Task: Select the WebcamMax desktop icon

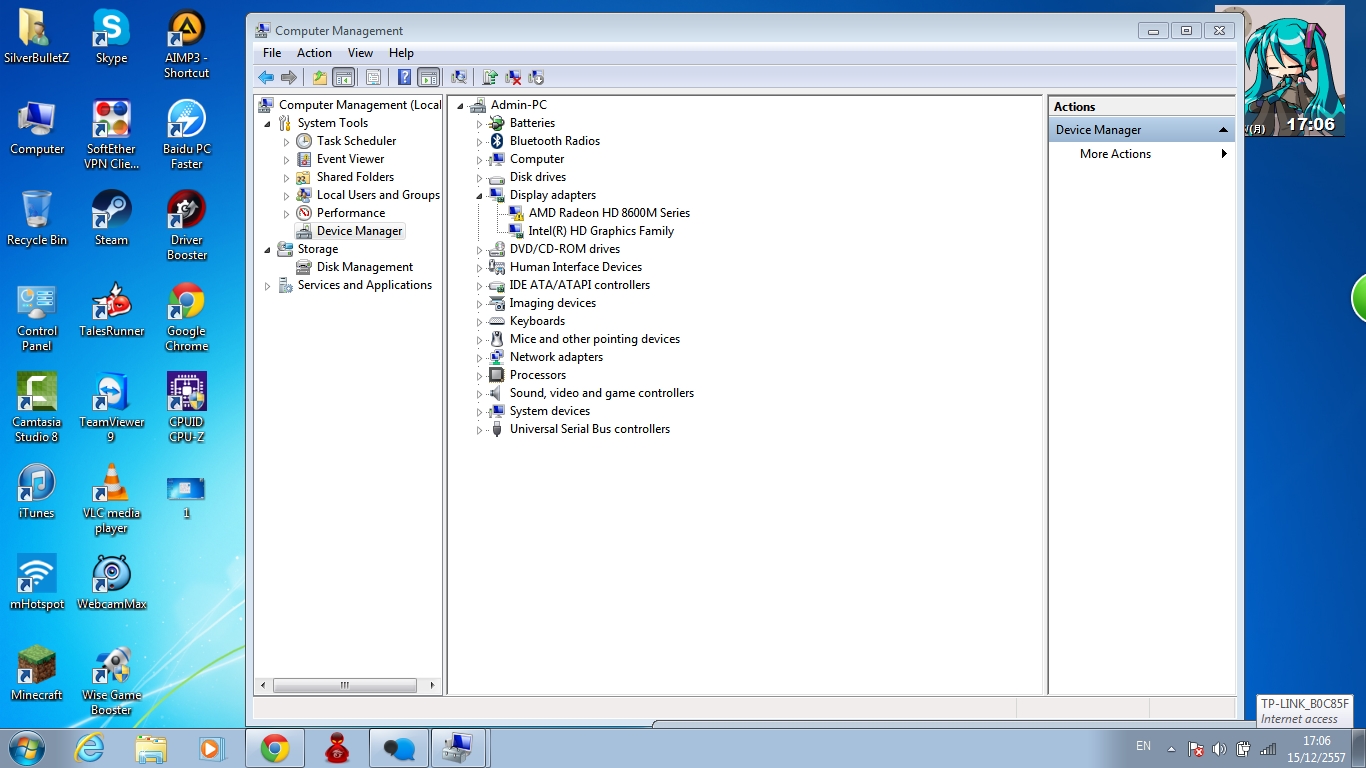Action: click(x=111, y=582)
